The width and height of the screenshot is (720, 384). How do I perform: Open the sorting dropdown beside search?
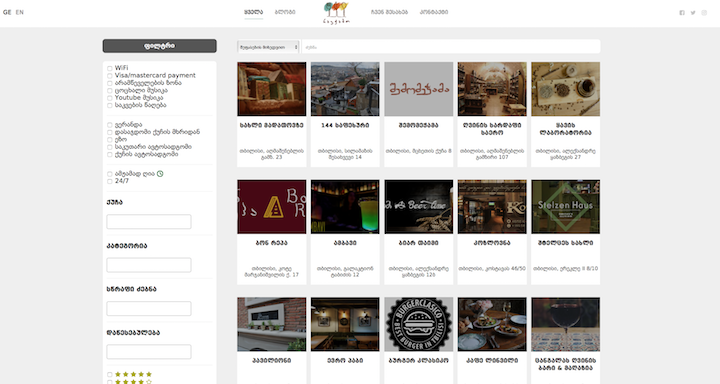pyautogui.click(x=268, y=47)
